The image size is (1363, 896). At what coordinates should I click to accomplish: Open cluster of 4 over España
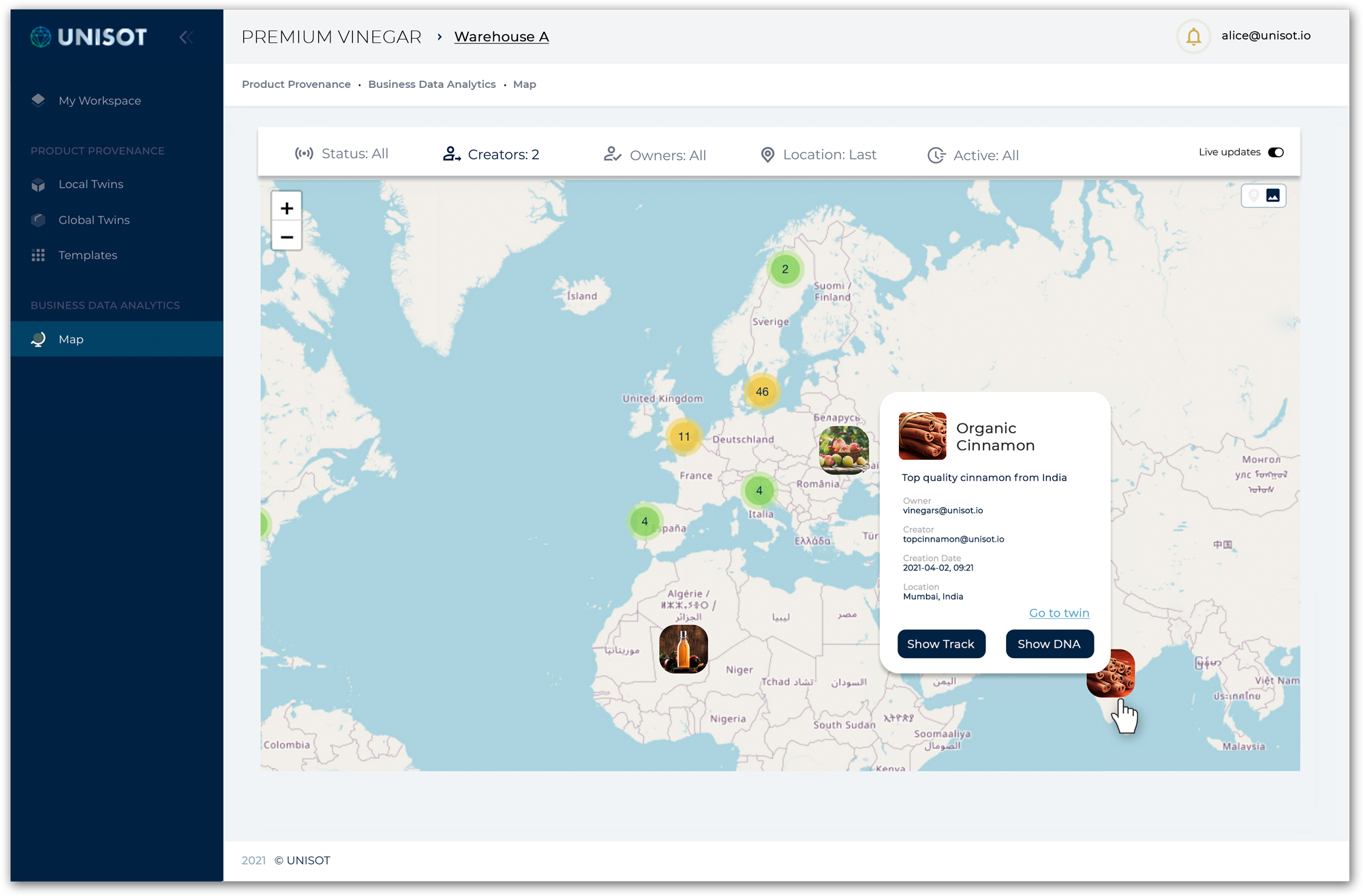click(645, 522)
